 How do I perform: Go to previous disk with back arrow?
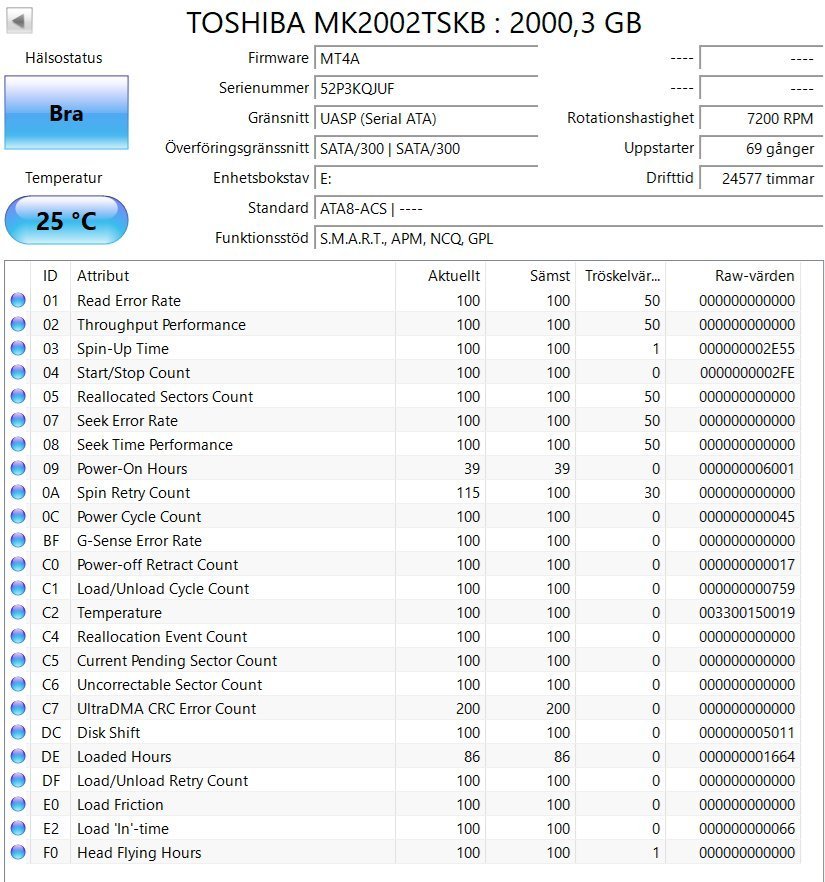(x=19, y=21)
